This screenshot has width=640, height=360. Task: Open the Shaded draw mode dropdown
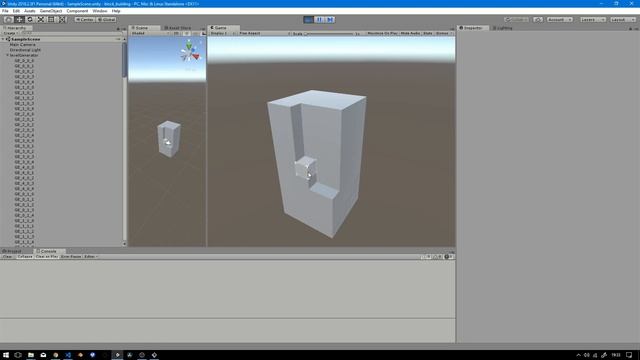point(149,33)
